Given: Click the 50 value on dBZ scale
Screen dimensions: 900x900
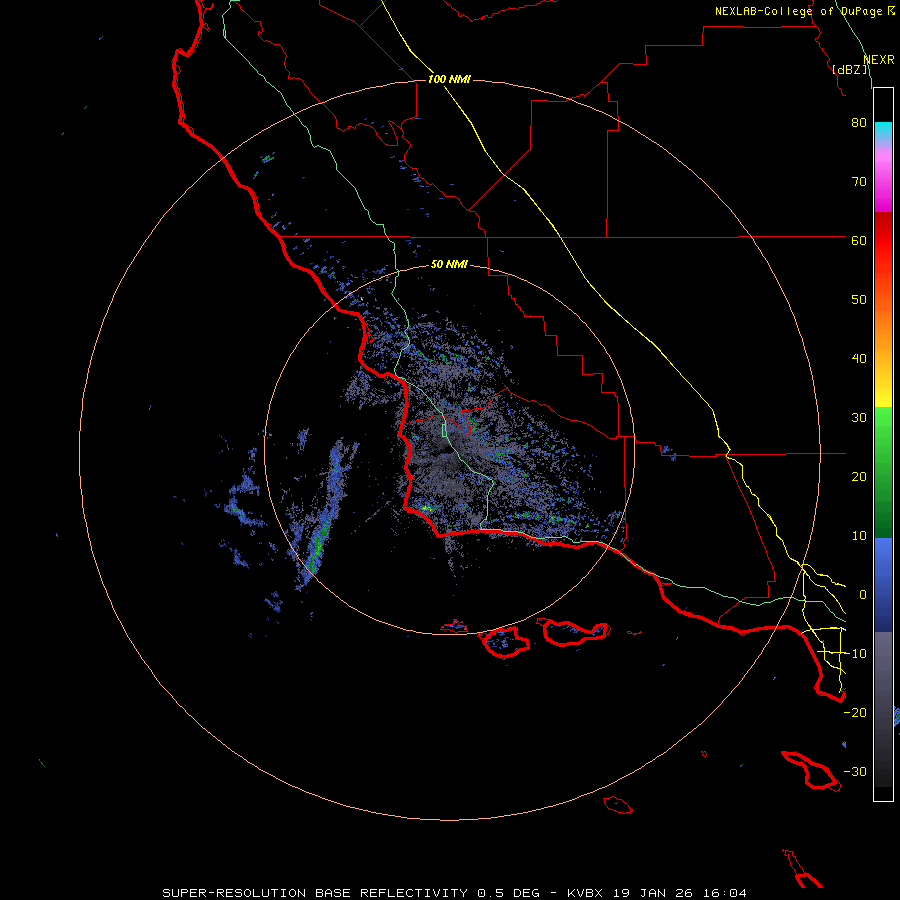Looking at the screenshot, I should click(x=859, y=300).
